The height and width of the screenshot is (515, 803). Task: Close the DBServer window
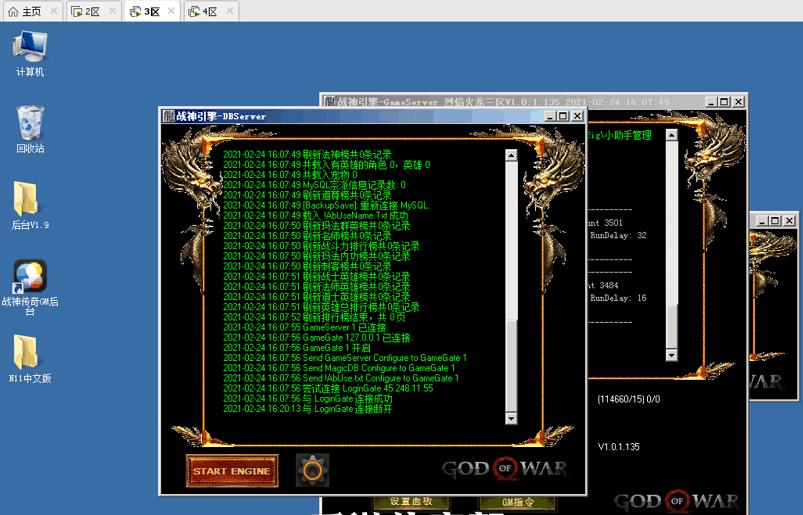coord(577,116)
